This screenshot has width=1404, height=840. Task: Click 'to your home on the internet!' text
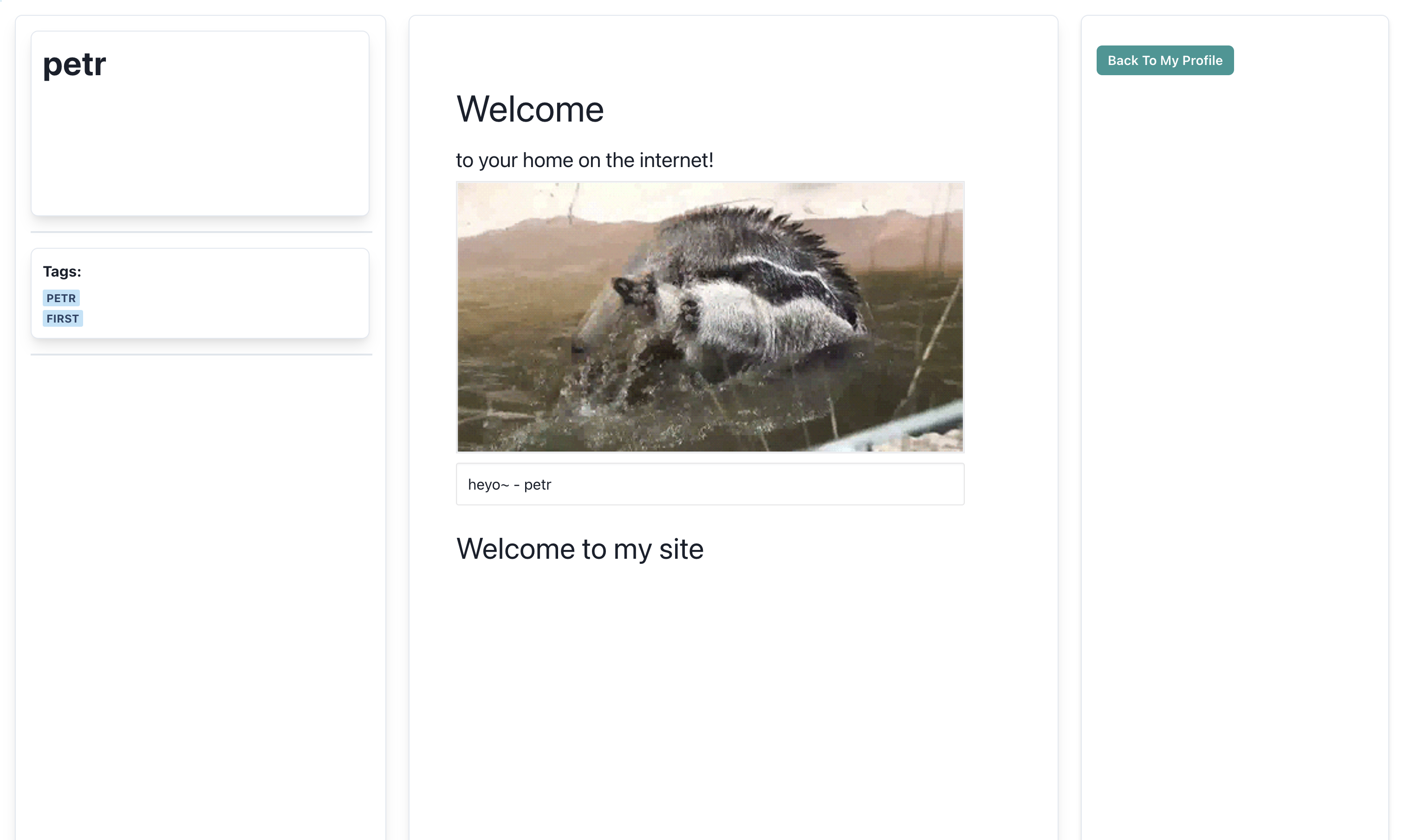[584, 160]
